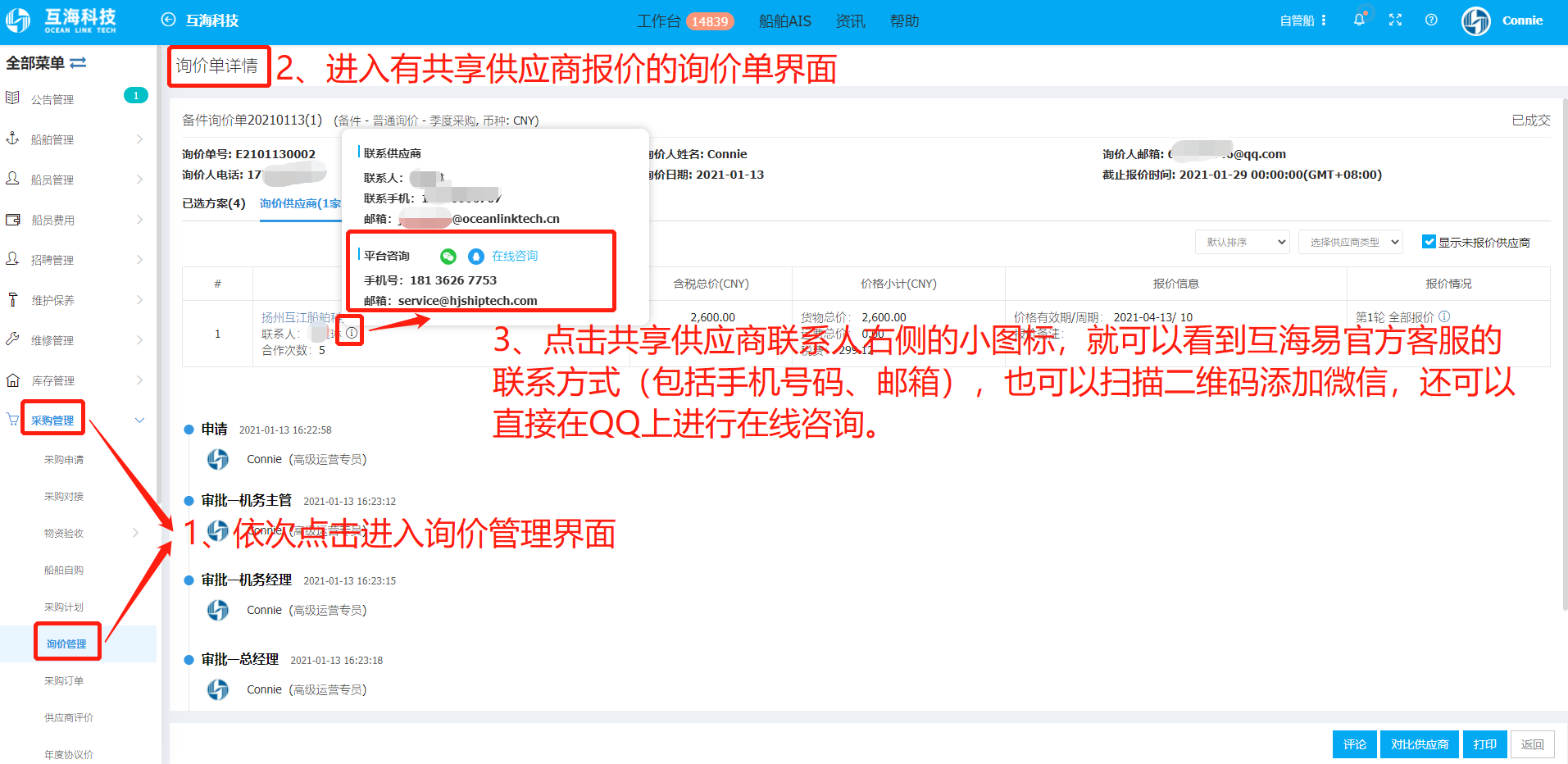Screen dimensions: 1568x764
Task: Expand the 船员管理 menu
Action: 139,180
